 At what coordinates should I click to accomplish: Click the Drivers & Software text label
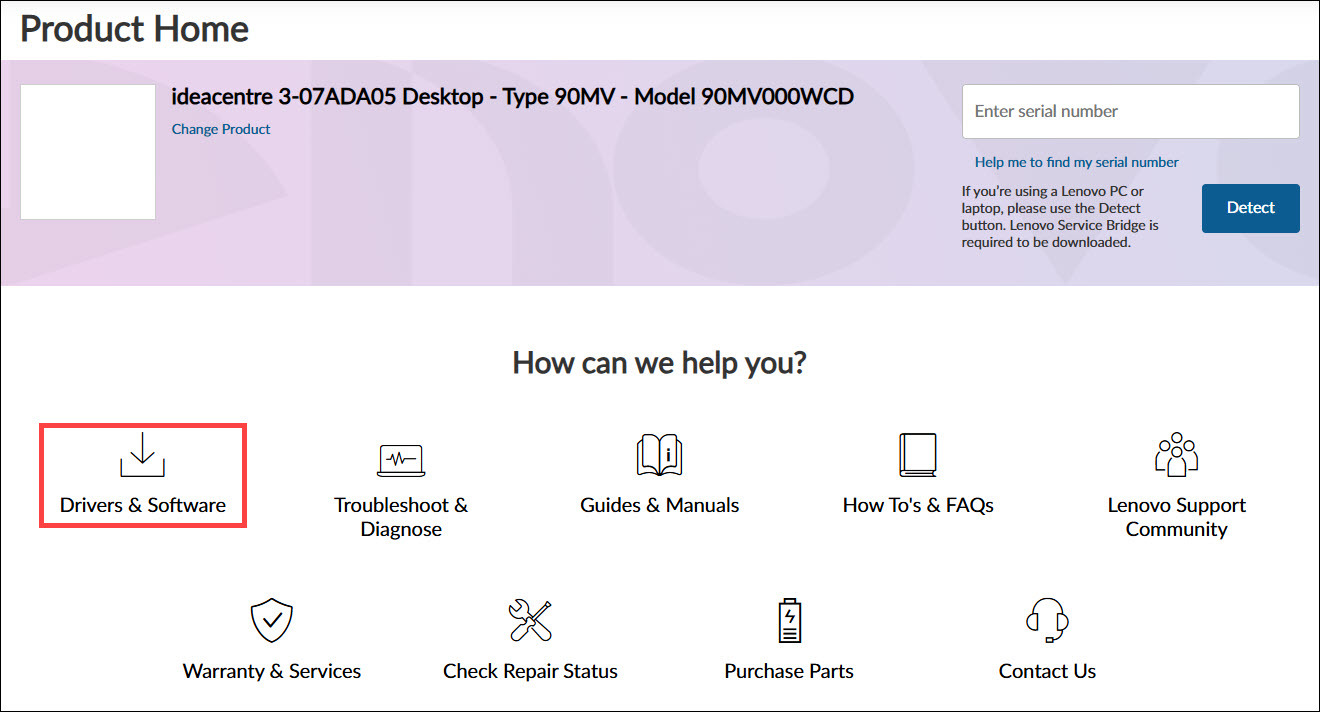click(x=143, y=505)
